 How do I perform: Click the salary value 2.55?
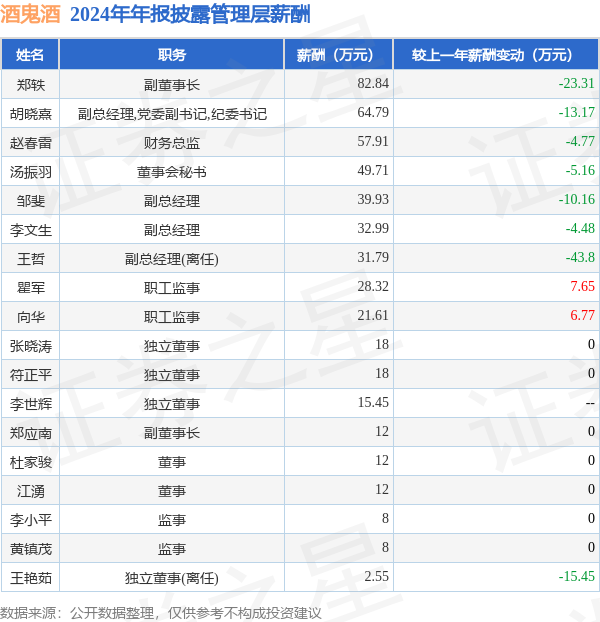coord(376,576)
